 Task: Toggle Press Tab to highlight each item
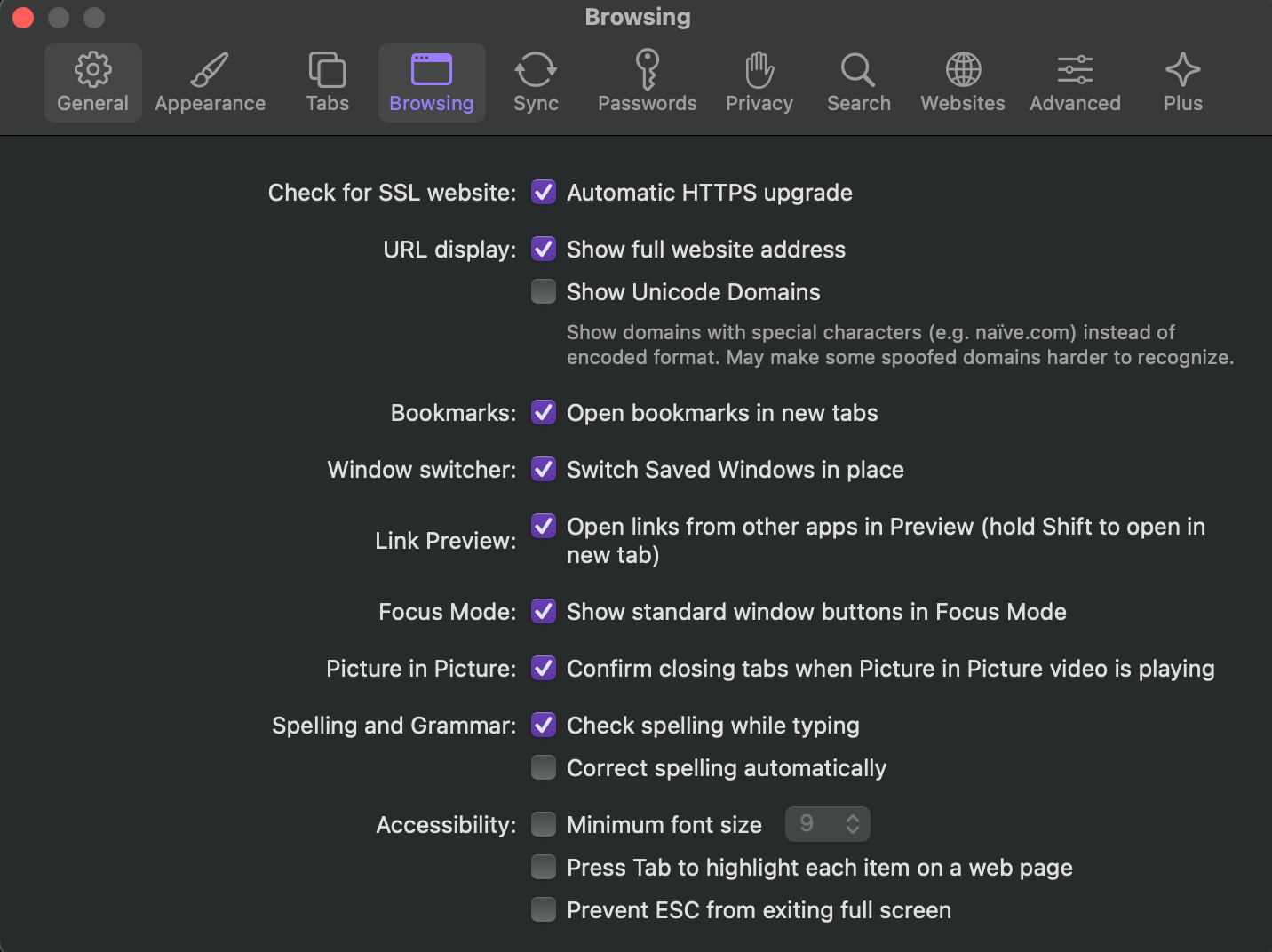544,867
